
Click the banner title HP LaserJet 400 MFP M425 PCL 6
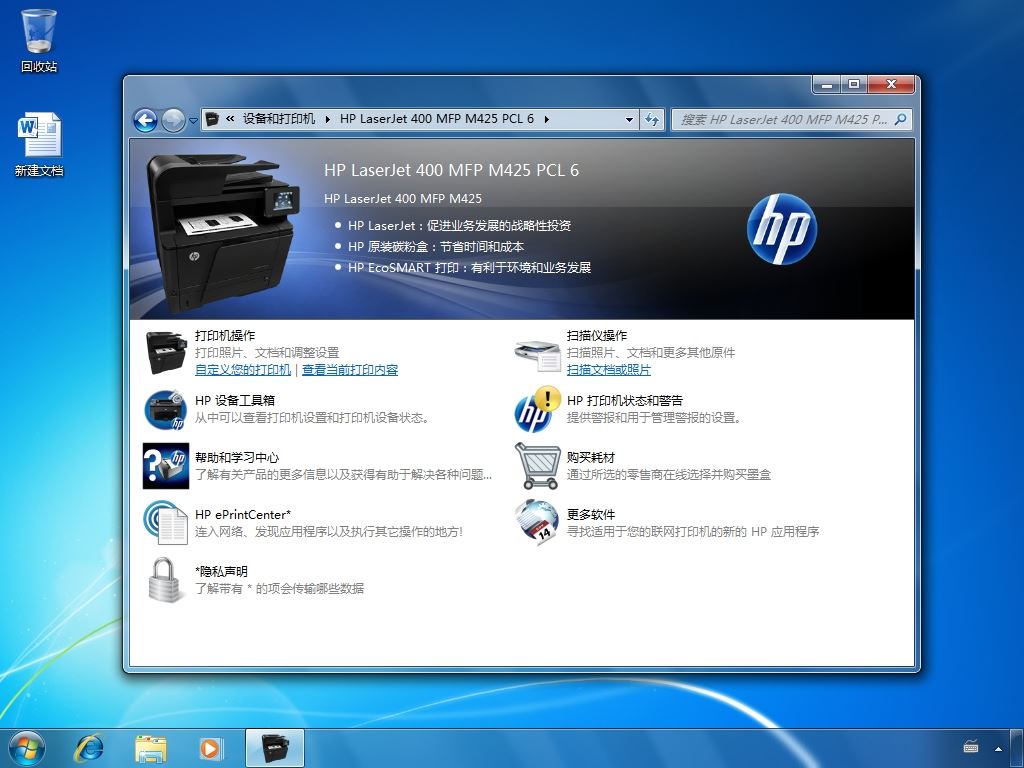[x=451, y=170]
